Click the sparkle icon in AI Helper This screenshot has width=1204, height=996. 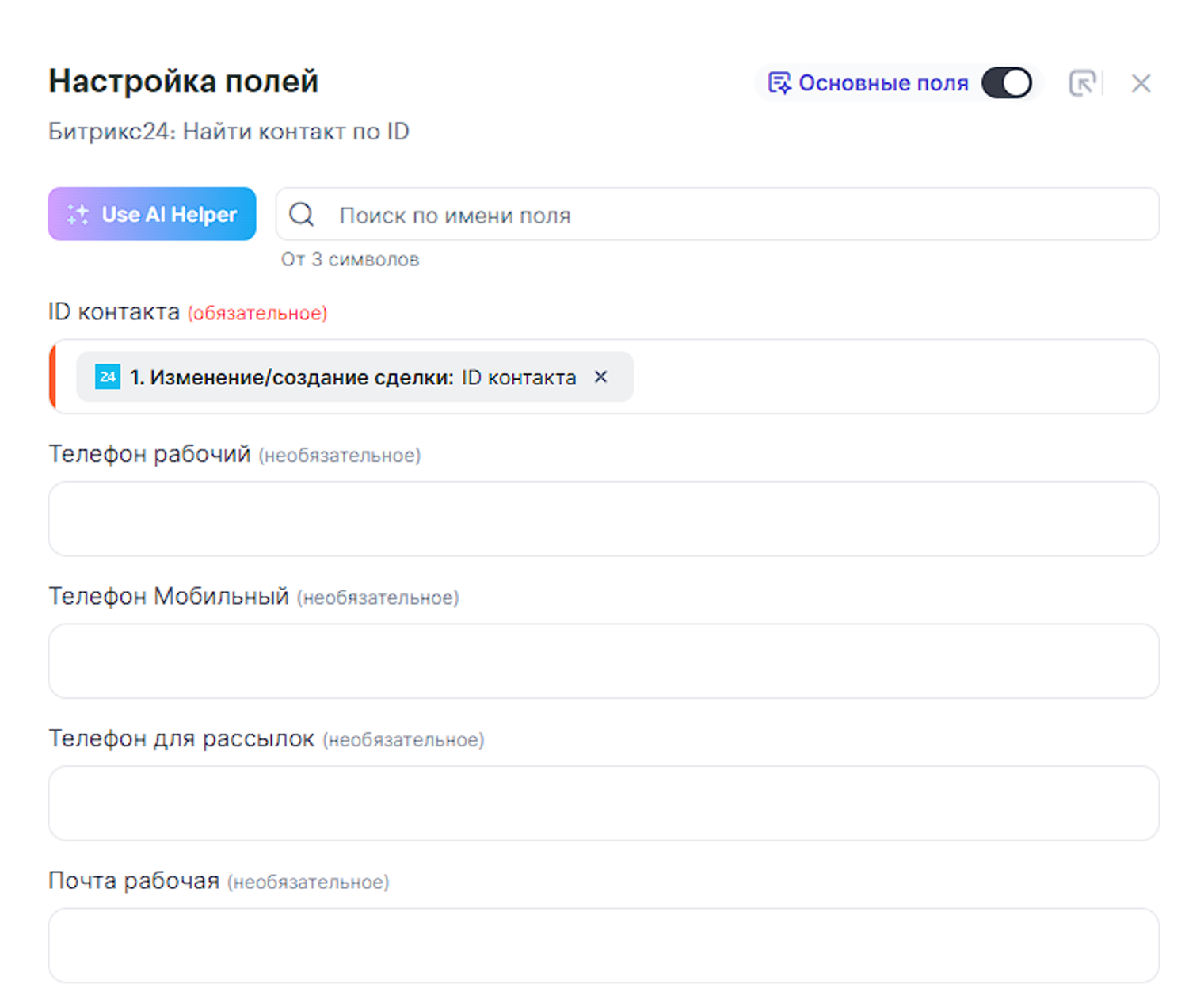(78, 215)
